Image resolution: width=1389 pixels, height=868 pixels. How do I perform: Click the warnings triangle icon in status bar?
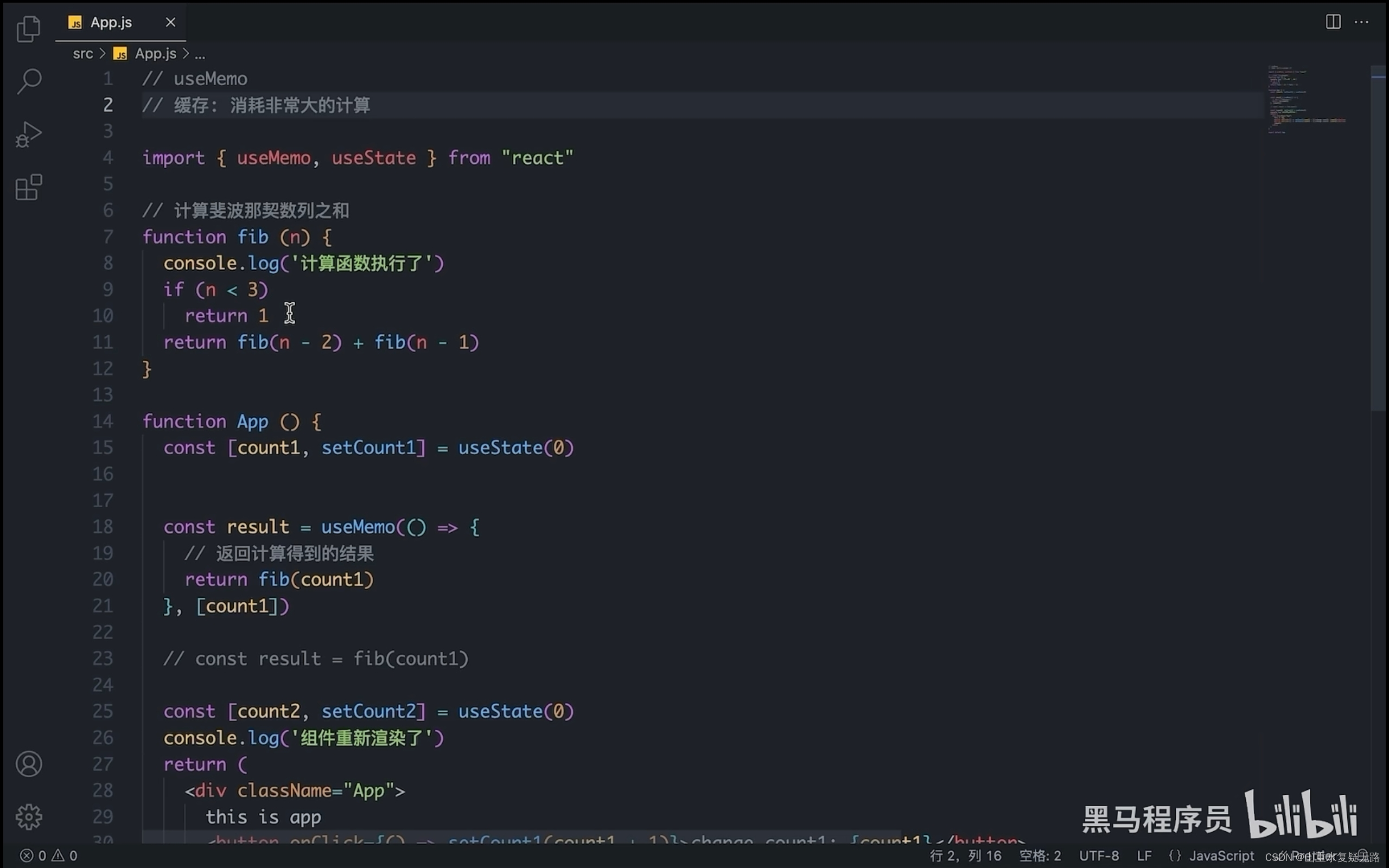(x=58, y=856)
